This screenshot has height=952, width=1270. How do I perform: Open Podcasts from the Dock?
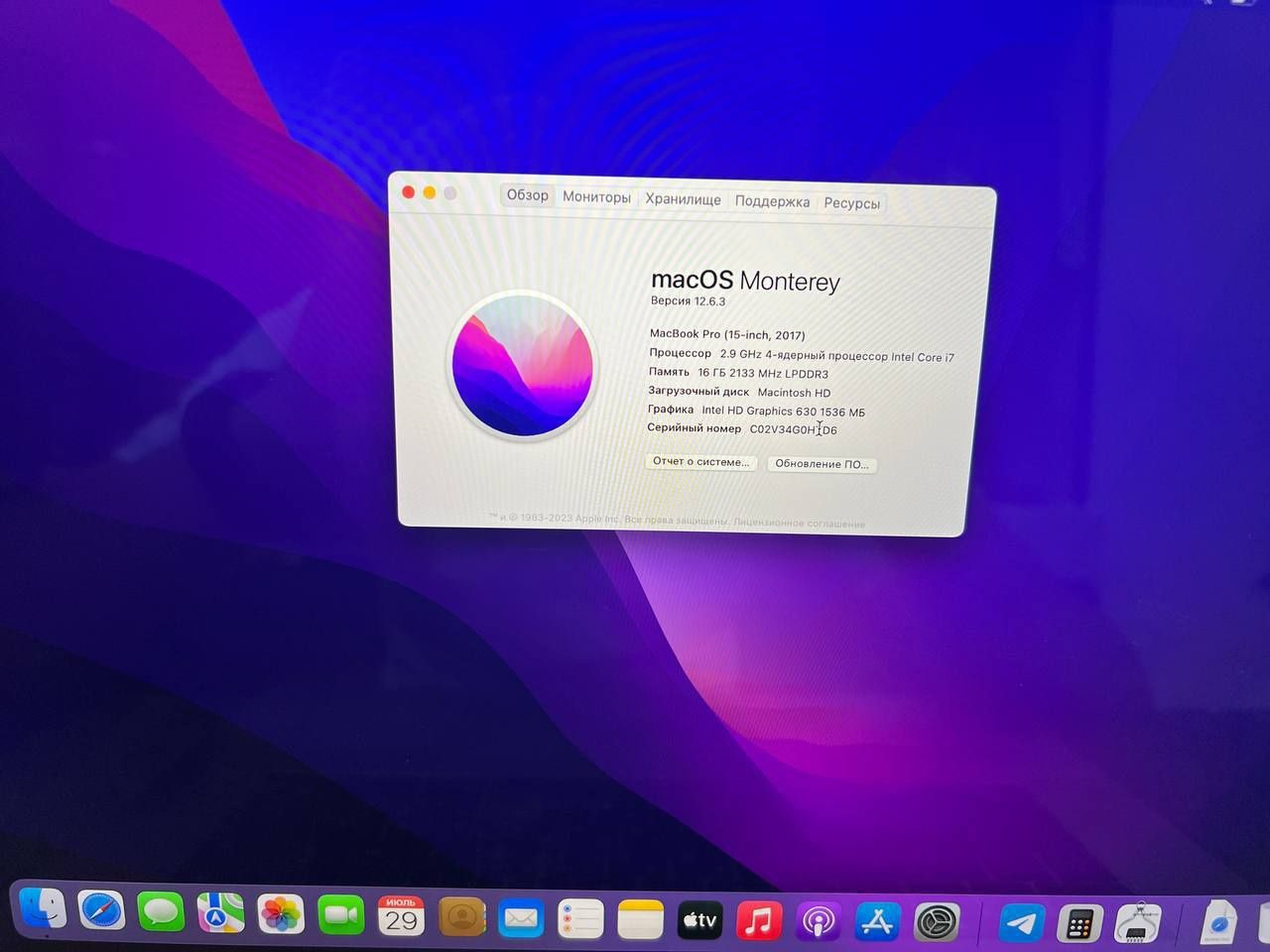coord(819,922)
